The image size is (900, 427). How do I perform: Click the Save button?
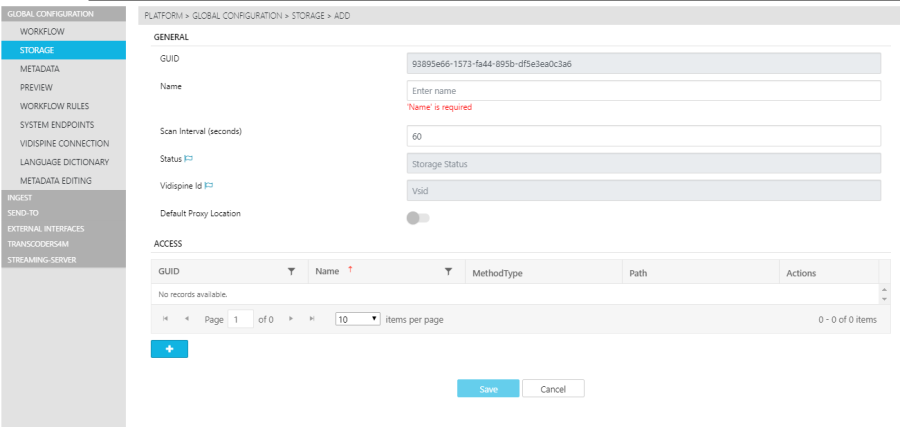(488, 389)
